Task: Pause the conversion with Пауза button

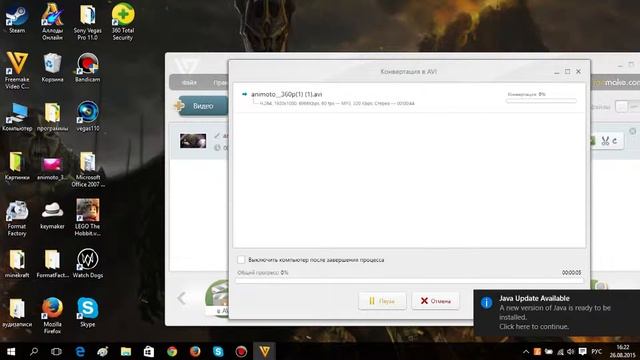Action: pos(382,301)
